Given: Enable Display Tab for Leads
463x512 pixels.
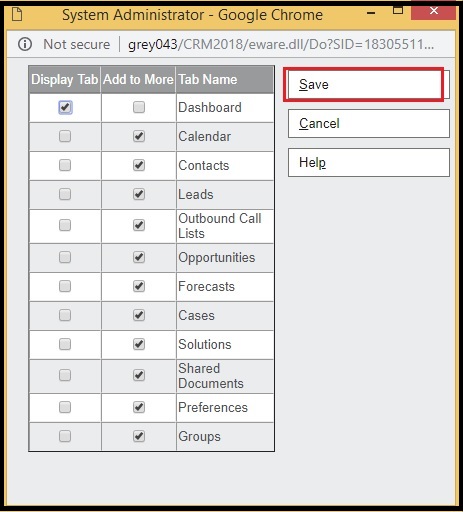Looking at the screenshot, I should [65, 194].
